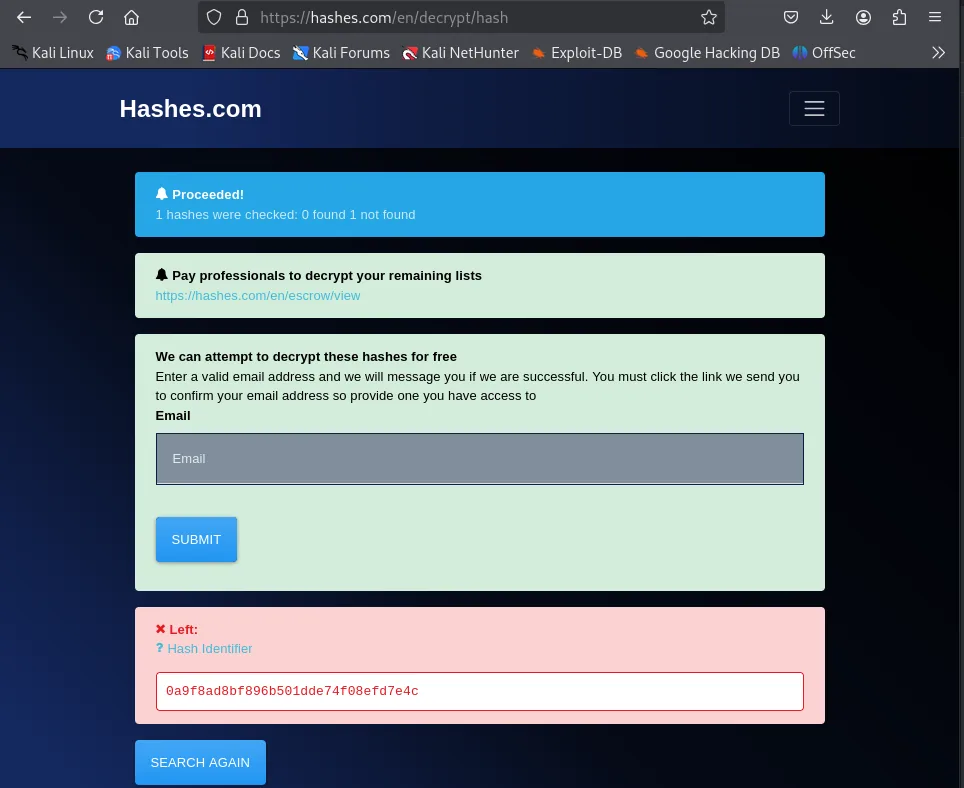964x788 pixels.
Task: Click the unfound hash text box
Action: tap(480, 691)
